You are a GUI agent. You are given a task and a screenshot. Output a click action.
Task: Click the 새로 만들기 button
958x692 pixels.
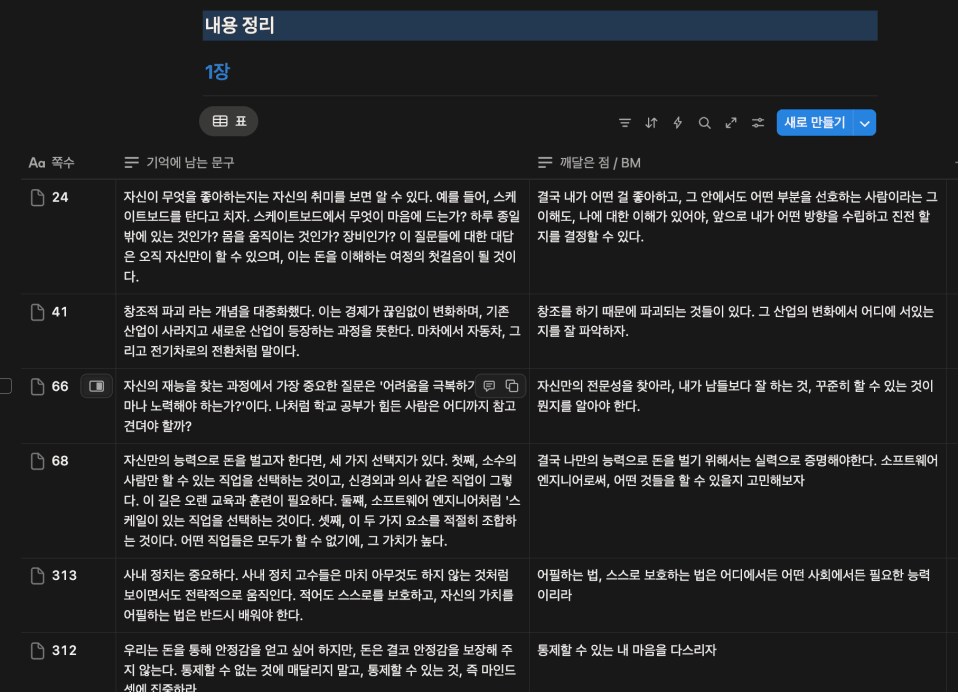814,123
